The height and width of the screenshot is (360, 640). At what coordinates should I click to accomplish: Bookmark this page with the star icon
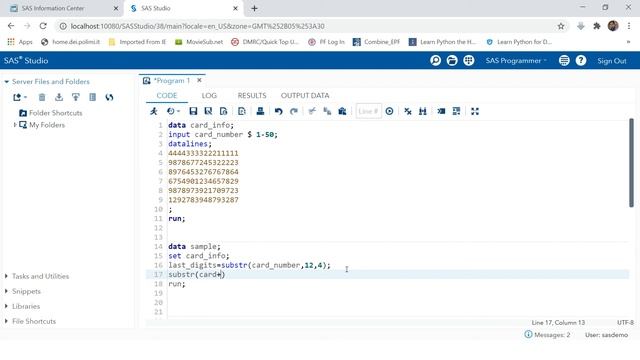tap(561, 26)
